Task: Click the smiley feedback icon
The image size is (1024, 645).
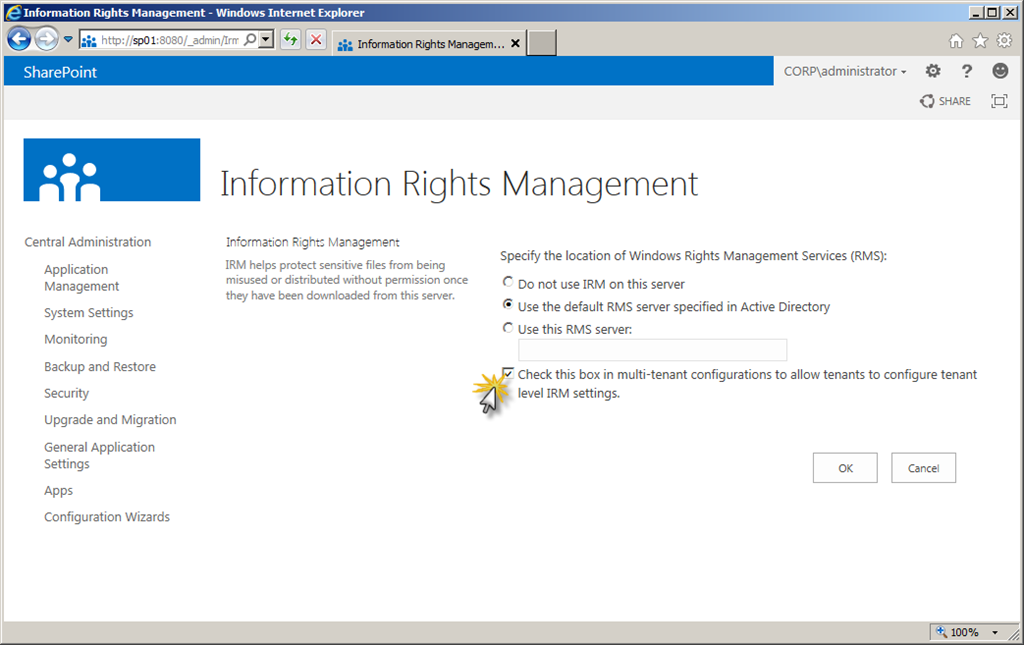Action: point(1000,71)
